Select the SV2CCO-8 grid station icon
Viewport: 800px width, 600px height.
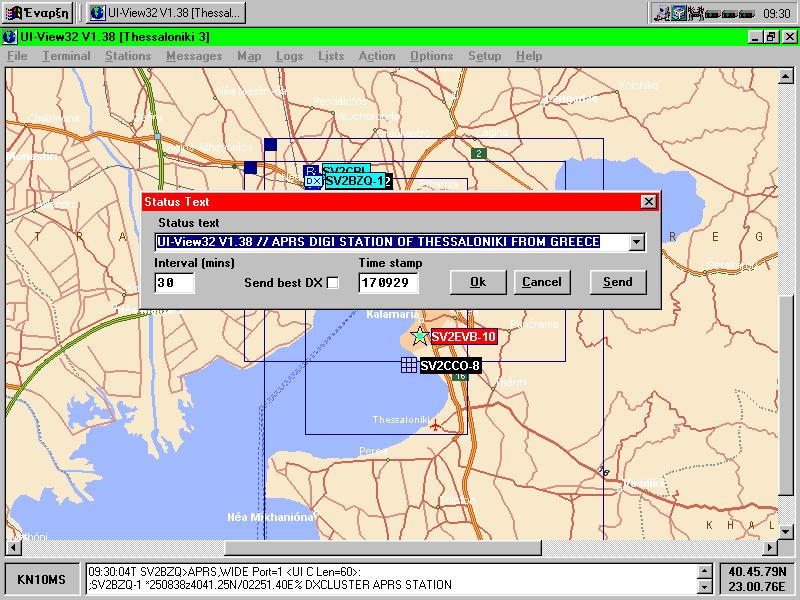[409, 365]
